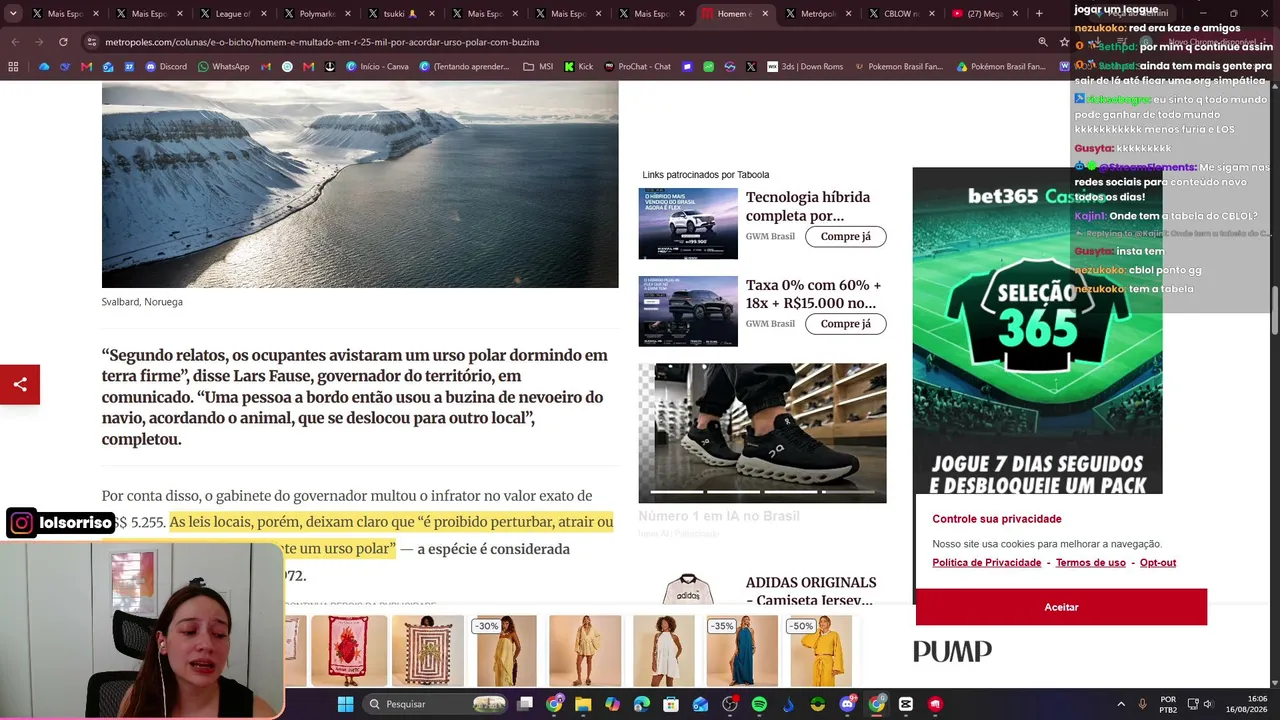Open the POR PTB2 language switcher
The width and height of the screenshot is (1280, 720).
[1168, 704]
